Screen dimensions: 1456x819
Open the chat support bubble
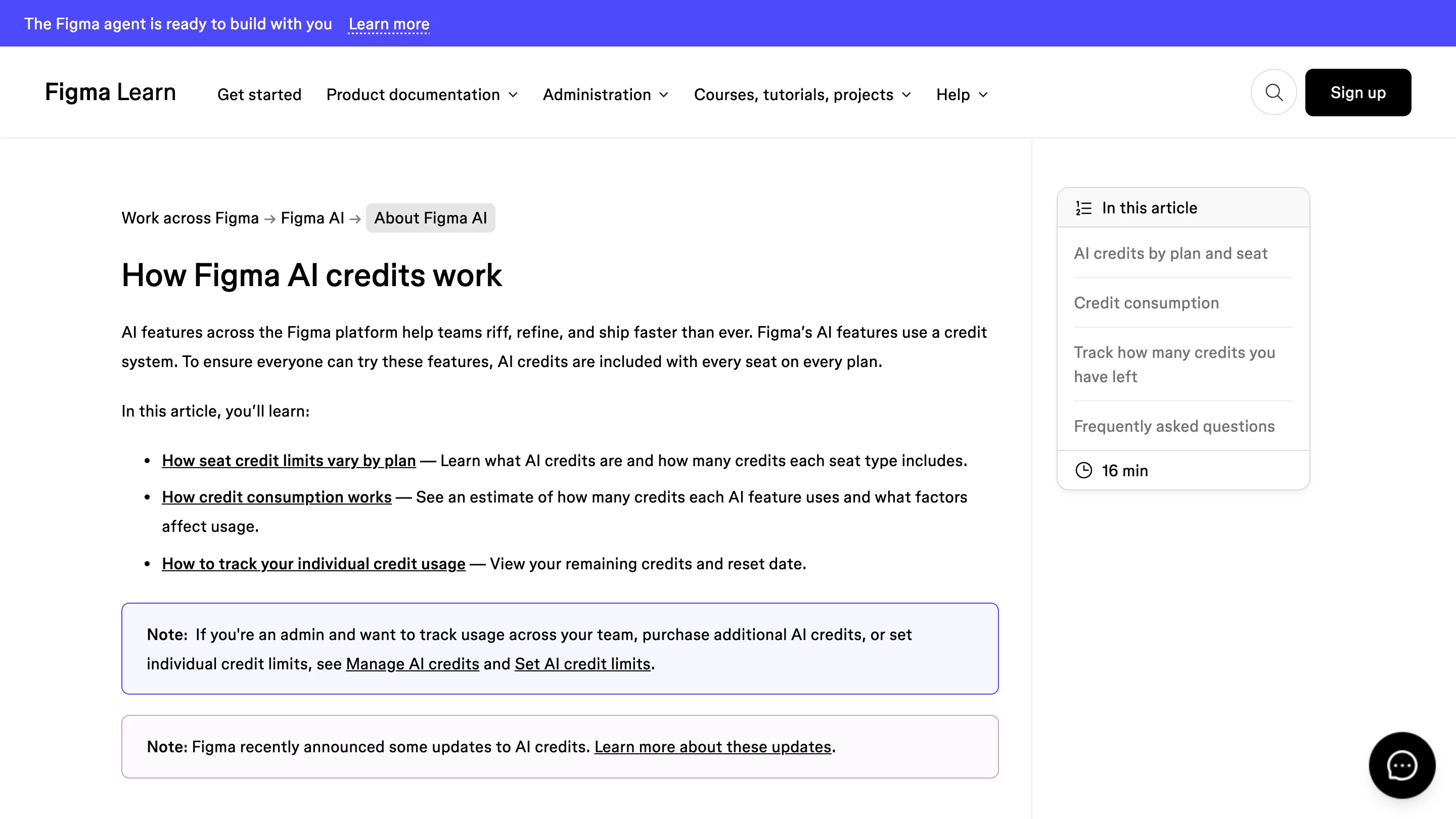pos(1402,765)
